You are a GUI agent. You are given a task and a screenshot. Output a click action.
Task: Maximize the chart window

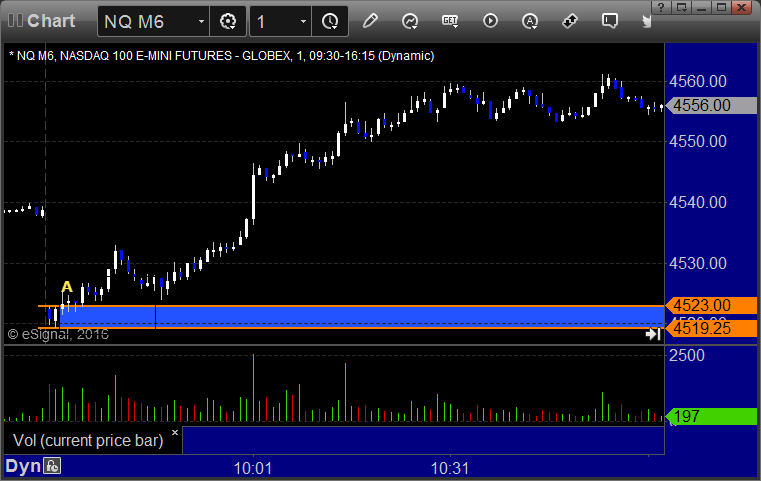722,7
